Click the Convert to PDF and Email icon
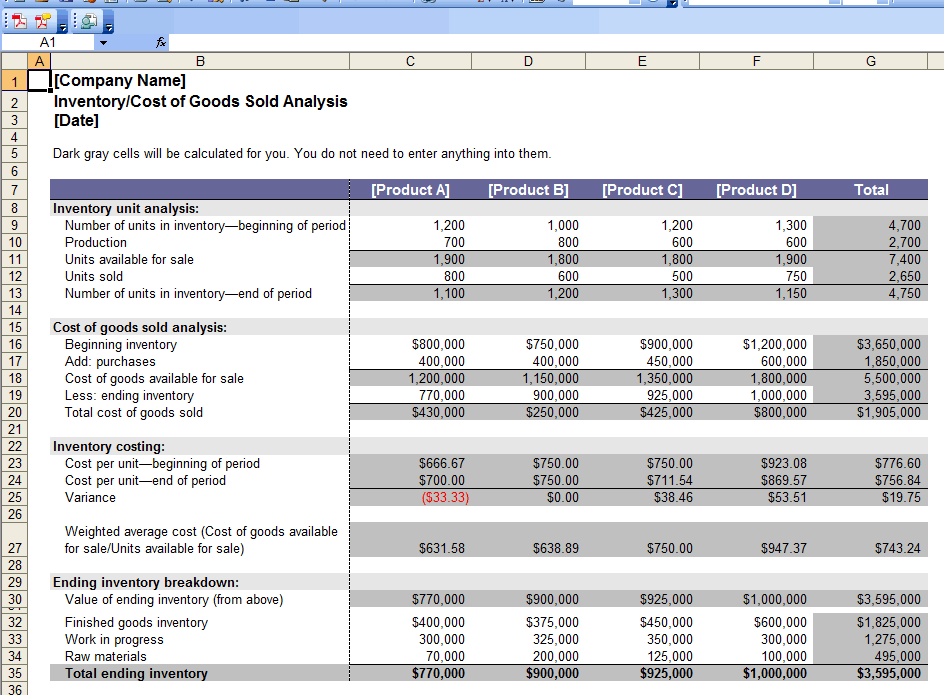The height and width of the screenshot is (695, 944). (43, 20)
